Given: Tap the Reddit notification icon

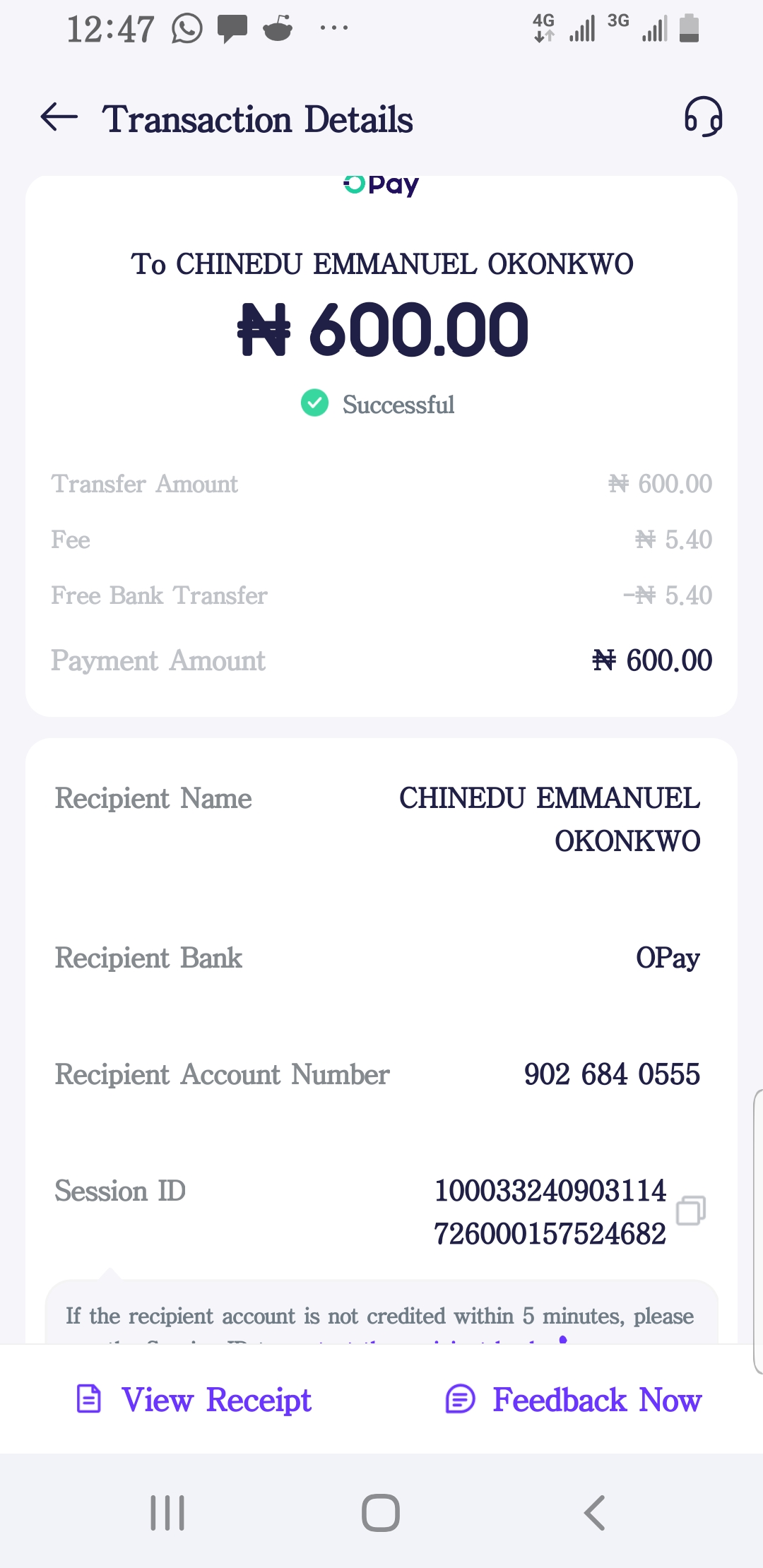Looking at the screenshot, I should click(278, 30).
